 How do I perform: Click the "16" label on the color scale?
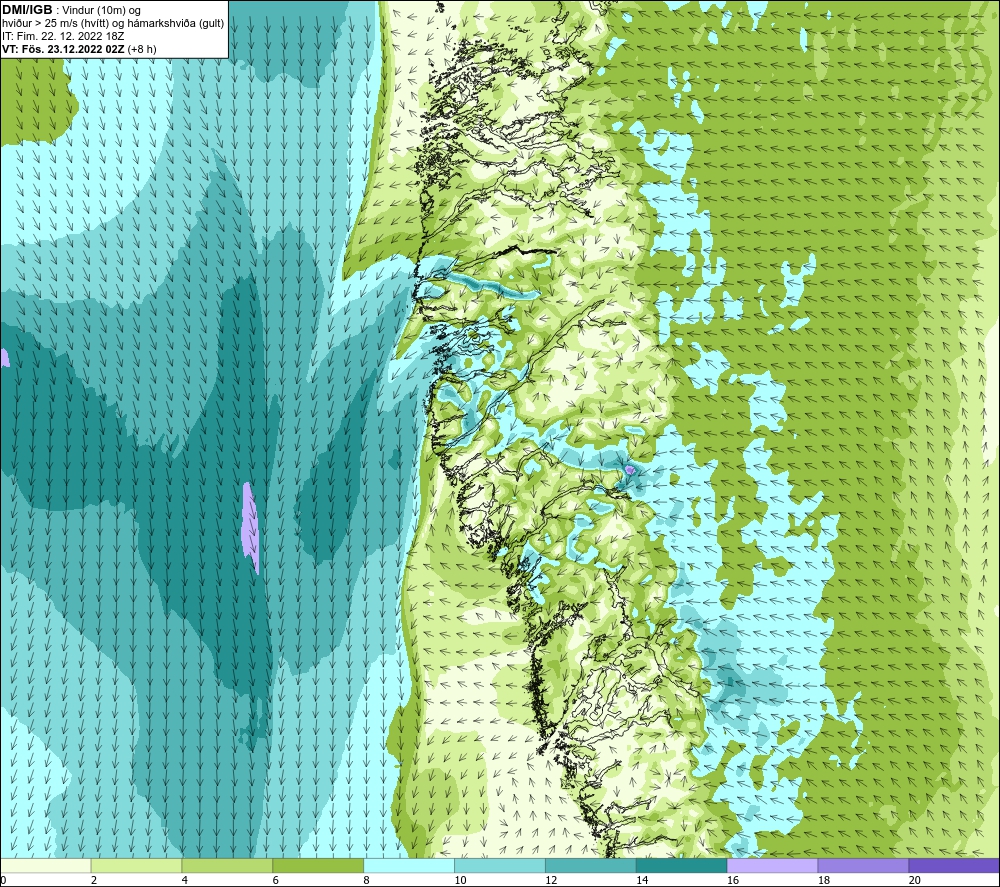(733, 880)
